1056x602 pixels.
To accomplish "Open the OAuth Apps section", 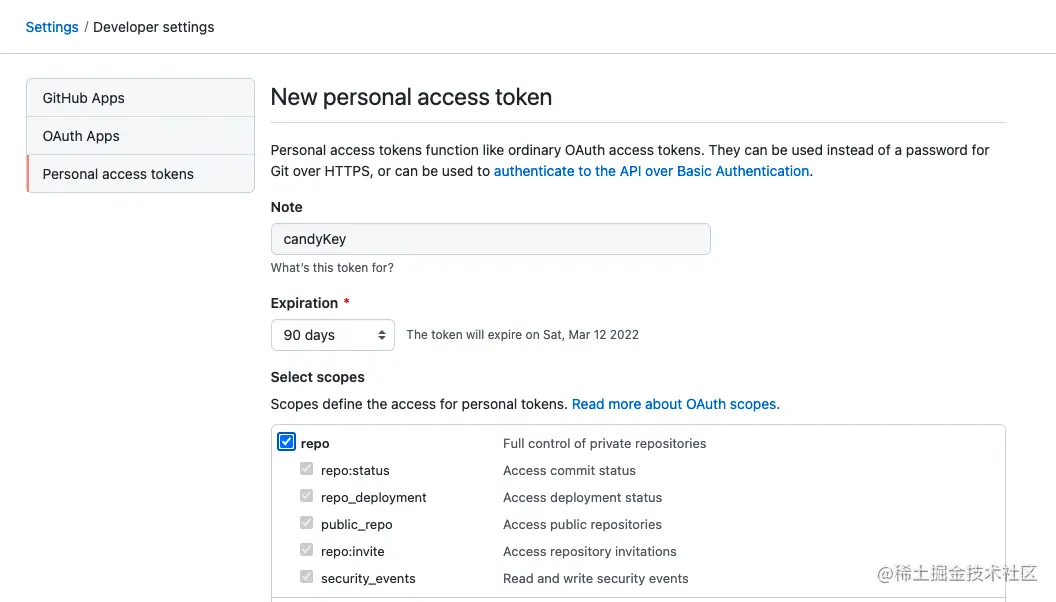I will [x=141, y=136].
